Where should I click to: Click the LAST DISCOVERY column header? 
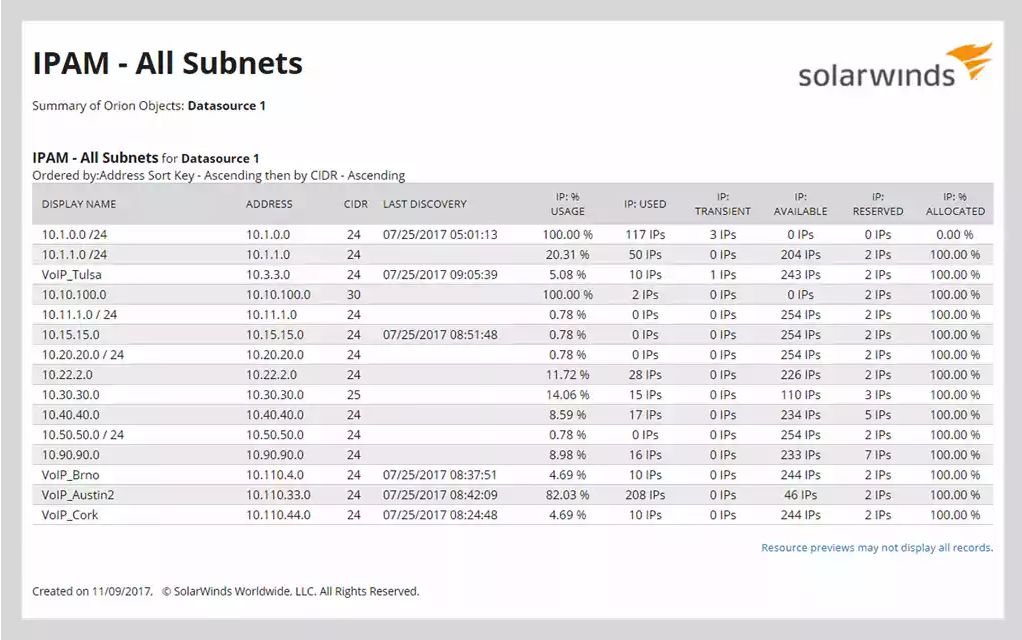coord(425,204)
